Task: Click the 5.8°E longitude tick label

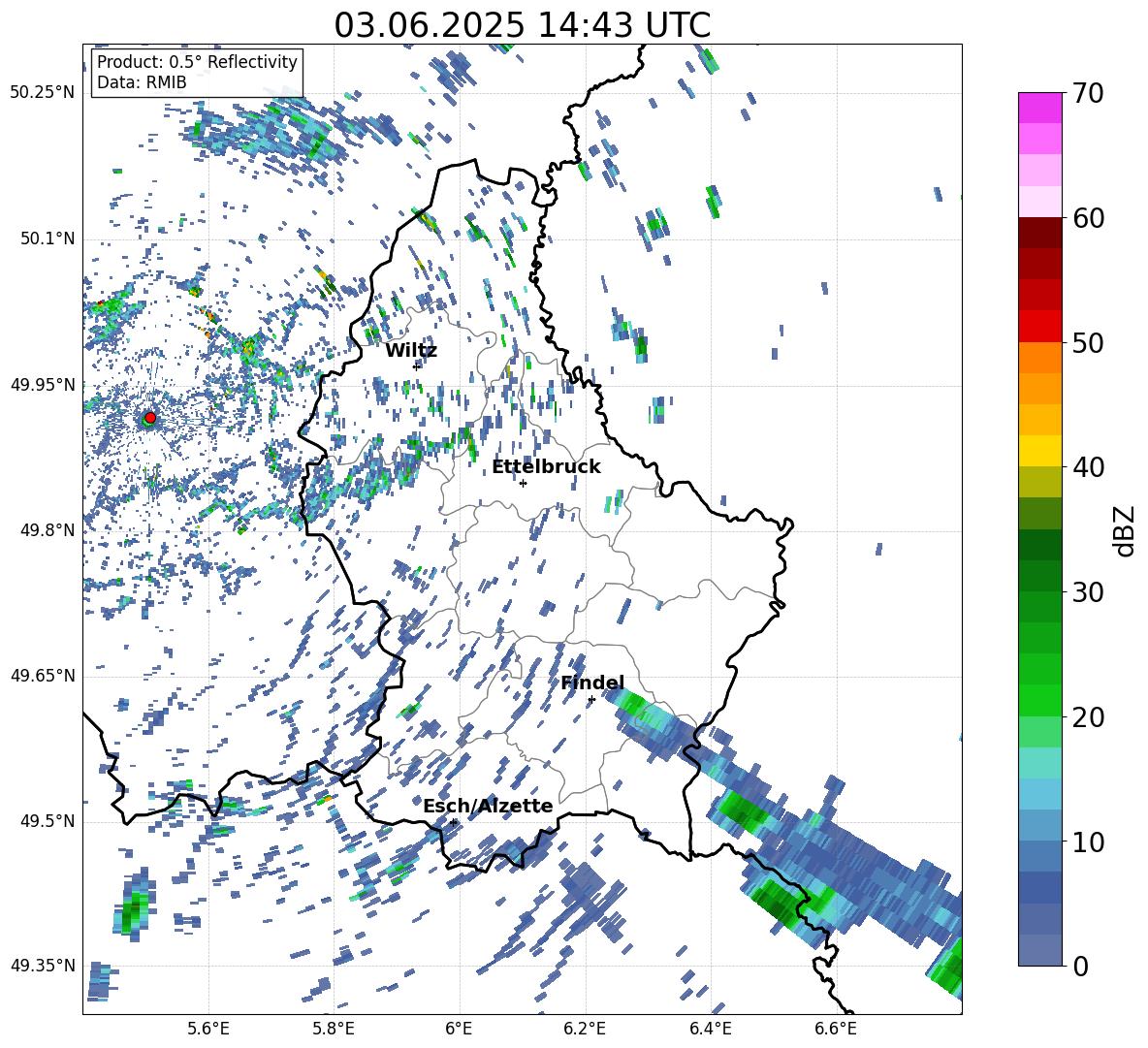Action: click(x=334, y=1029)
